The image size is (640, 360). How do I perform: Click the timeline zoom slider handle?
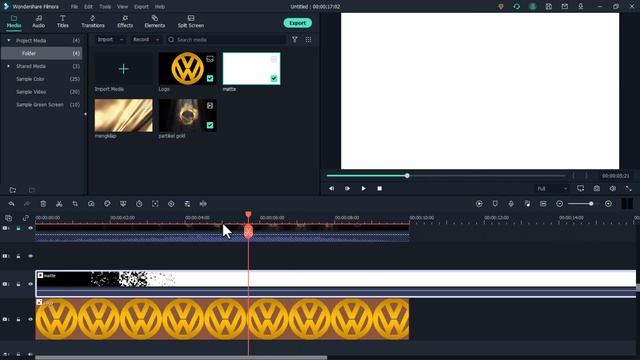click(591, 204)
